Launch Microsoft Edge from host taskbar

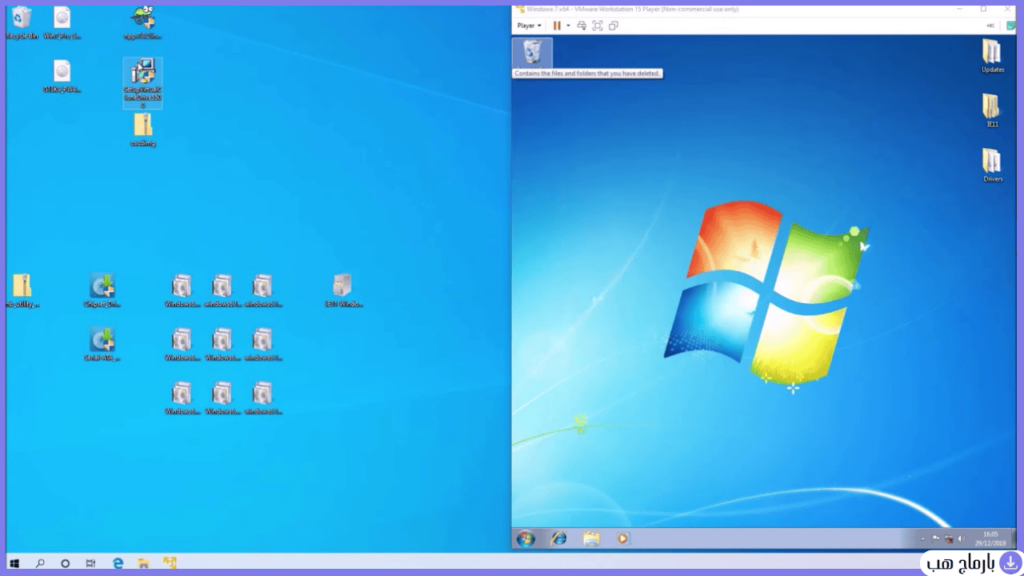[118, 563]
